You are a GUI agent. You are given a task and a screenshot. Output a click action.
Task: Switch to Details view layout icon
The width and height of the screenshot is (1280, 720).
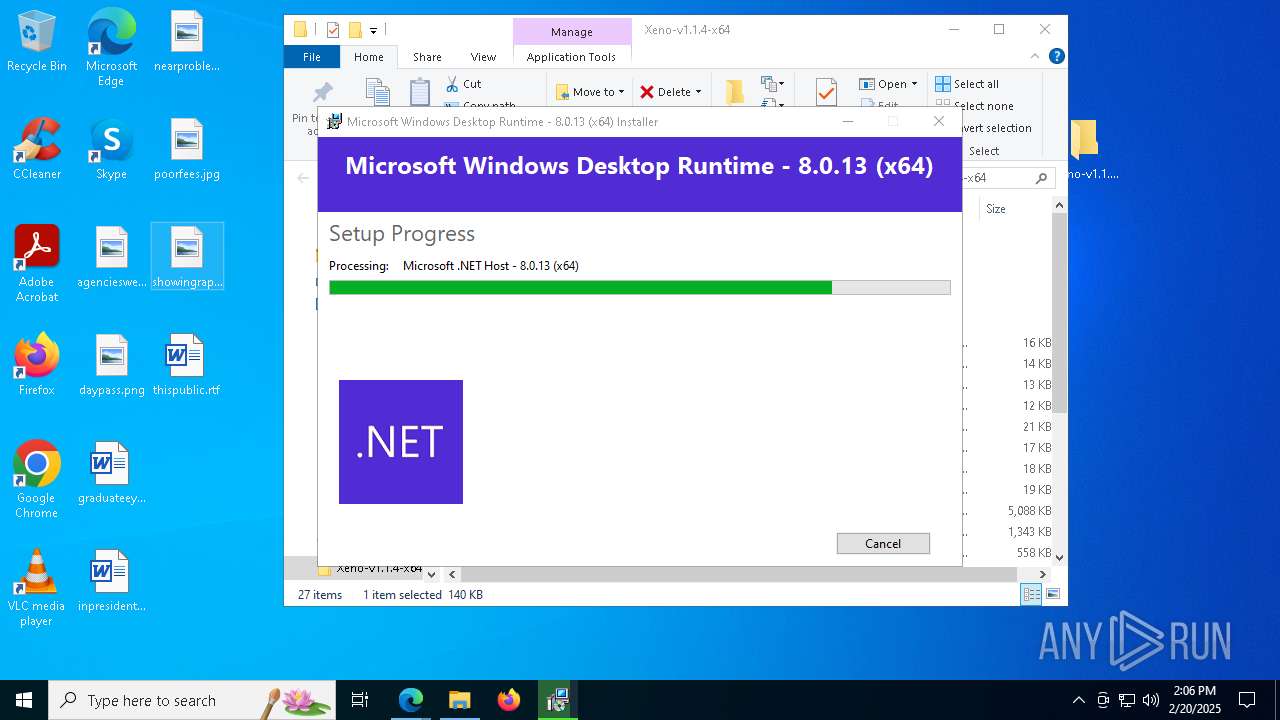pos(1031,594)
